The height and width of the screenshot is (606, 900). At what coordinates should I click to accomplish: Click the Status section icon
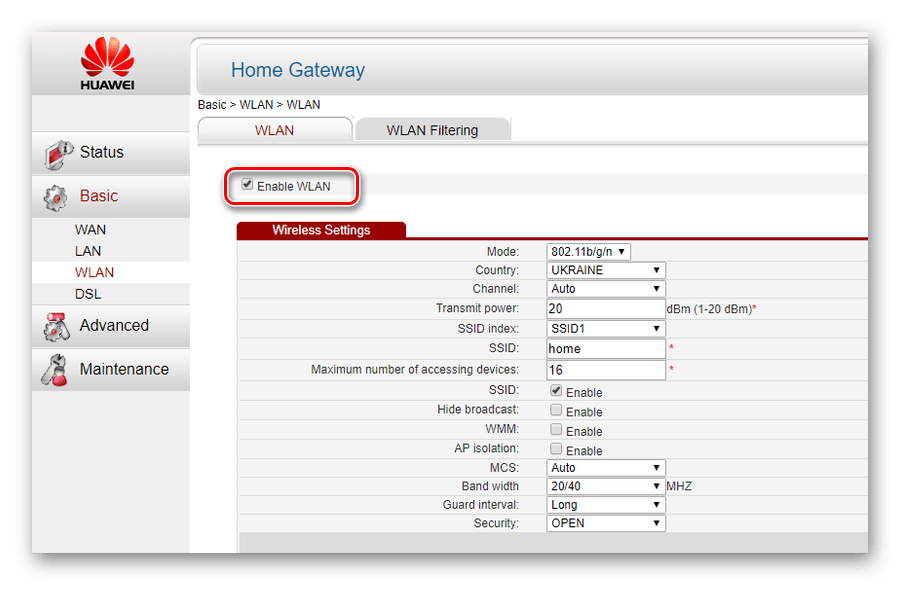pyautogui.click(x=59, y=154)
